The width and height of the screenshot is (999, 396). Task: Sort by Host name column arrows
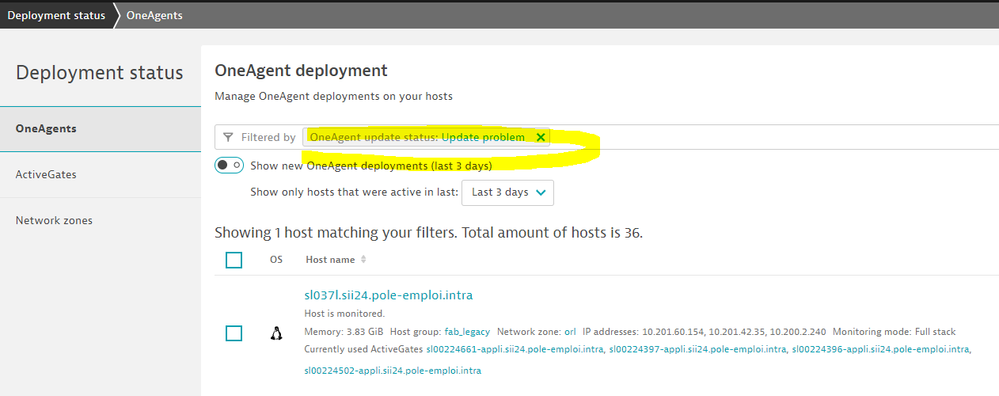pyautogui.click(x=364, y=260)
